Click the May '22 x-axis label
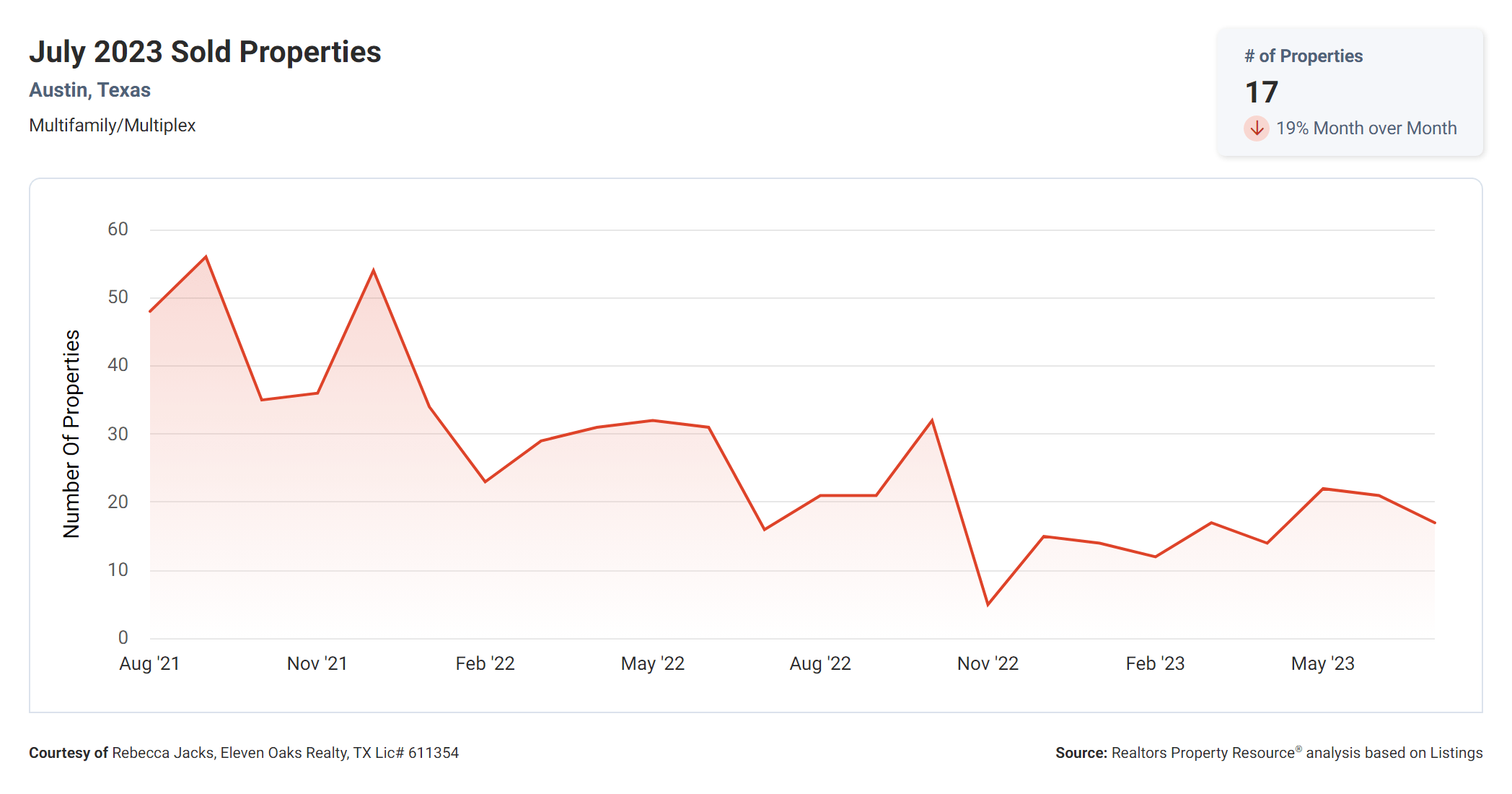 tap(652, 663)
